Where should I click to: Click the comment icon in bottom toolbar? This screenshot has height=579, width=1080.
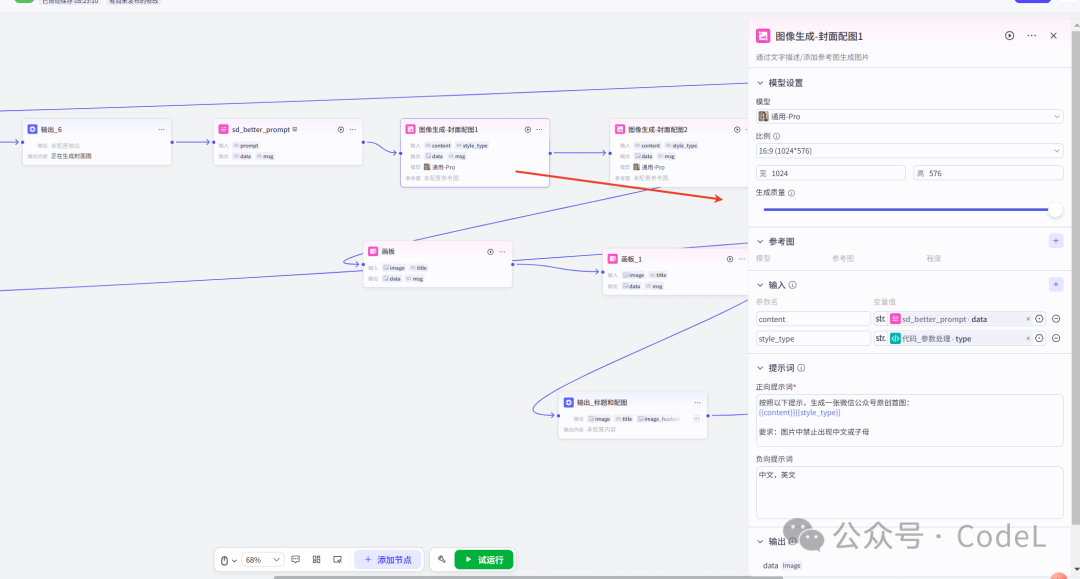[x=295, y=560]
